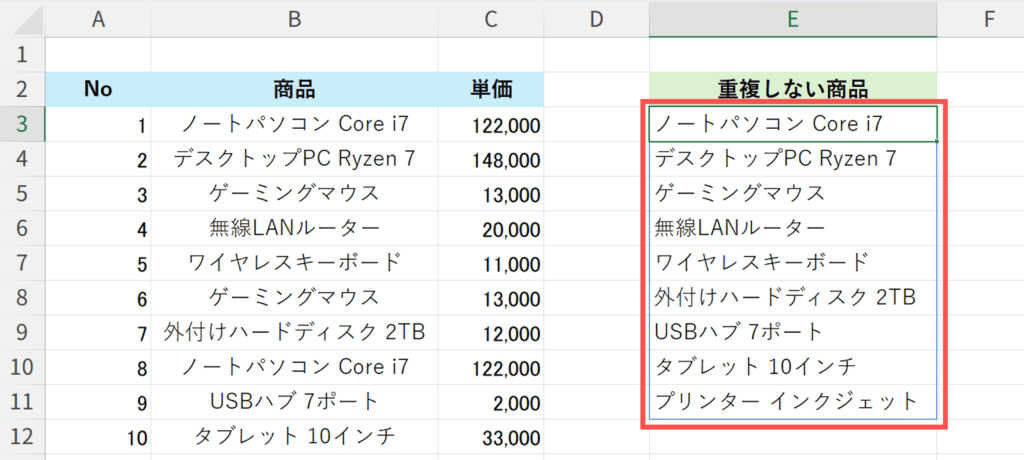The image size is (1024, 460).
Task: Click the No header cell
Action: click(x=98, y=89)
